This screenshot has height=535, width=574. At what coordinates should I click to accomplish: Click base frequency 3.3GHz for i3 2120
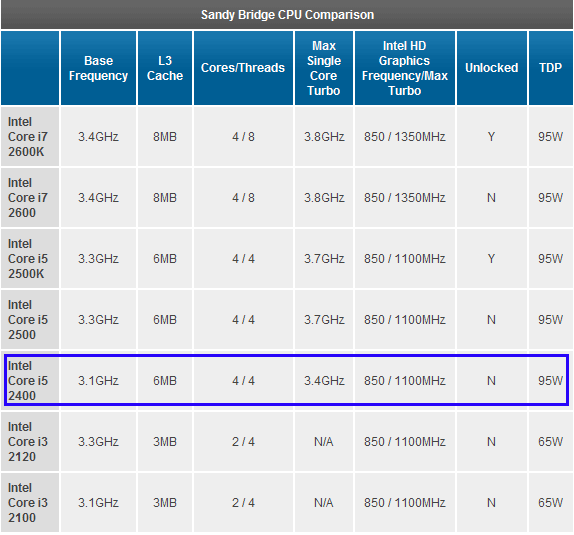coord(98,442)
